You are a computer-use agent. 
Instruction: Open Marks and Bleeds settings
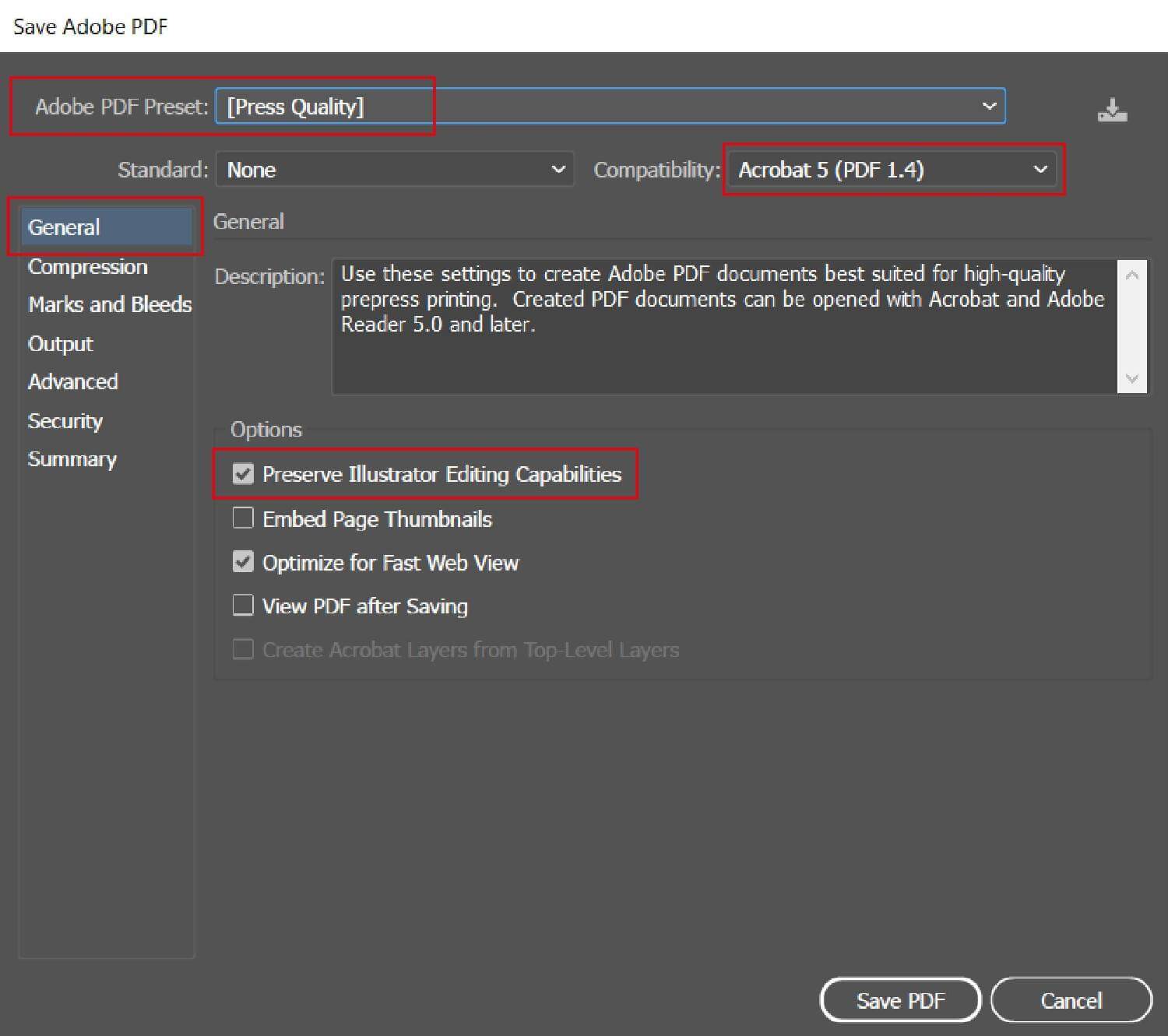(110, 304)
